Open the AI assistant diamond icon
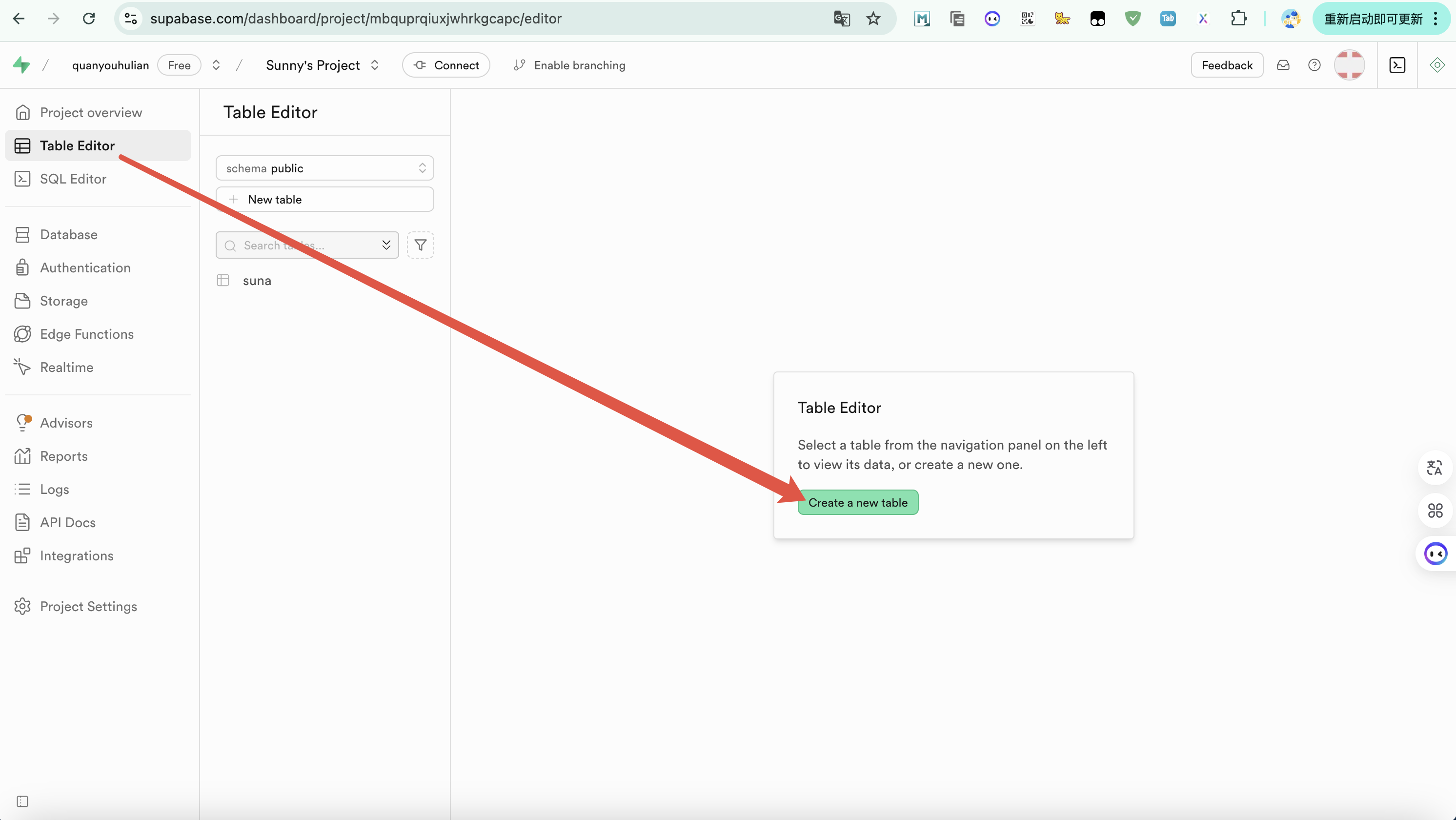The width and height of the screenshot is (1456, 820). point(1437,65)
